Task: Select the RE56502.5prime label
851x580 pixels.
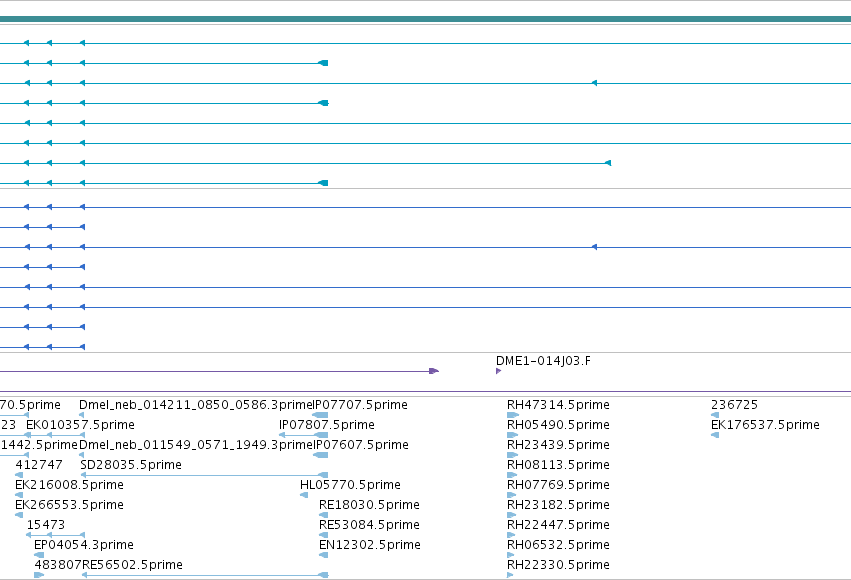Action: [x=132, y=565]
